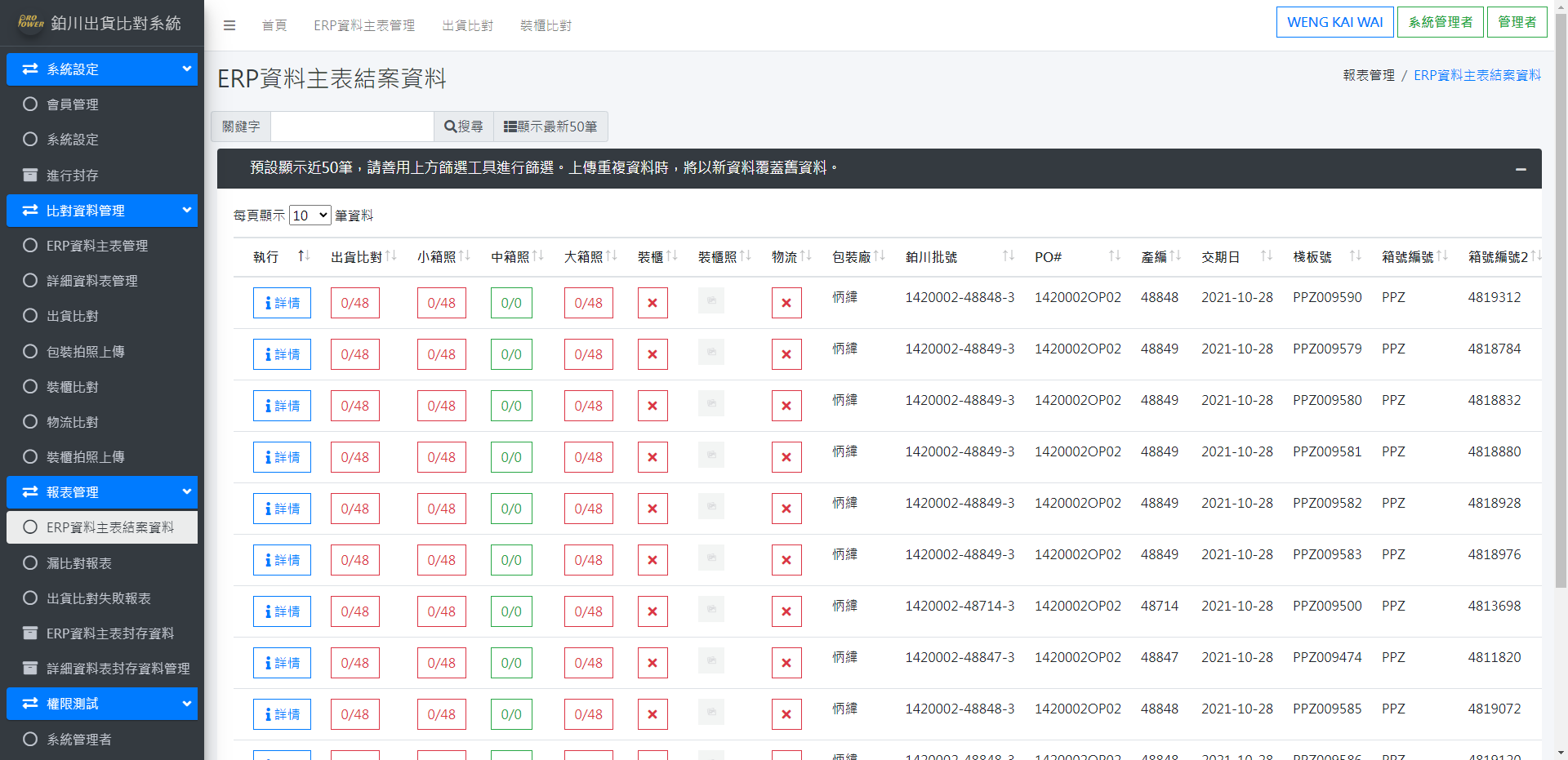Collapse the 比對資料管理 sidebar section
The width and height of the screenshot is (1568, 760).
pyautogui.click(x=102, y=211)
